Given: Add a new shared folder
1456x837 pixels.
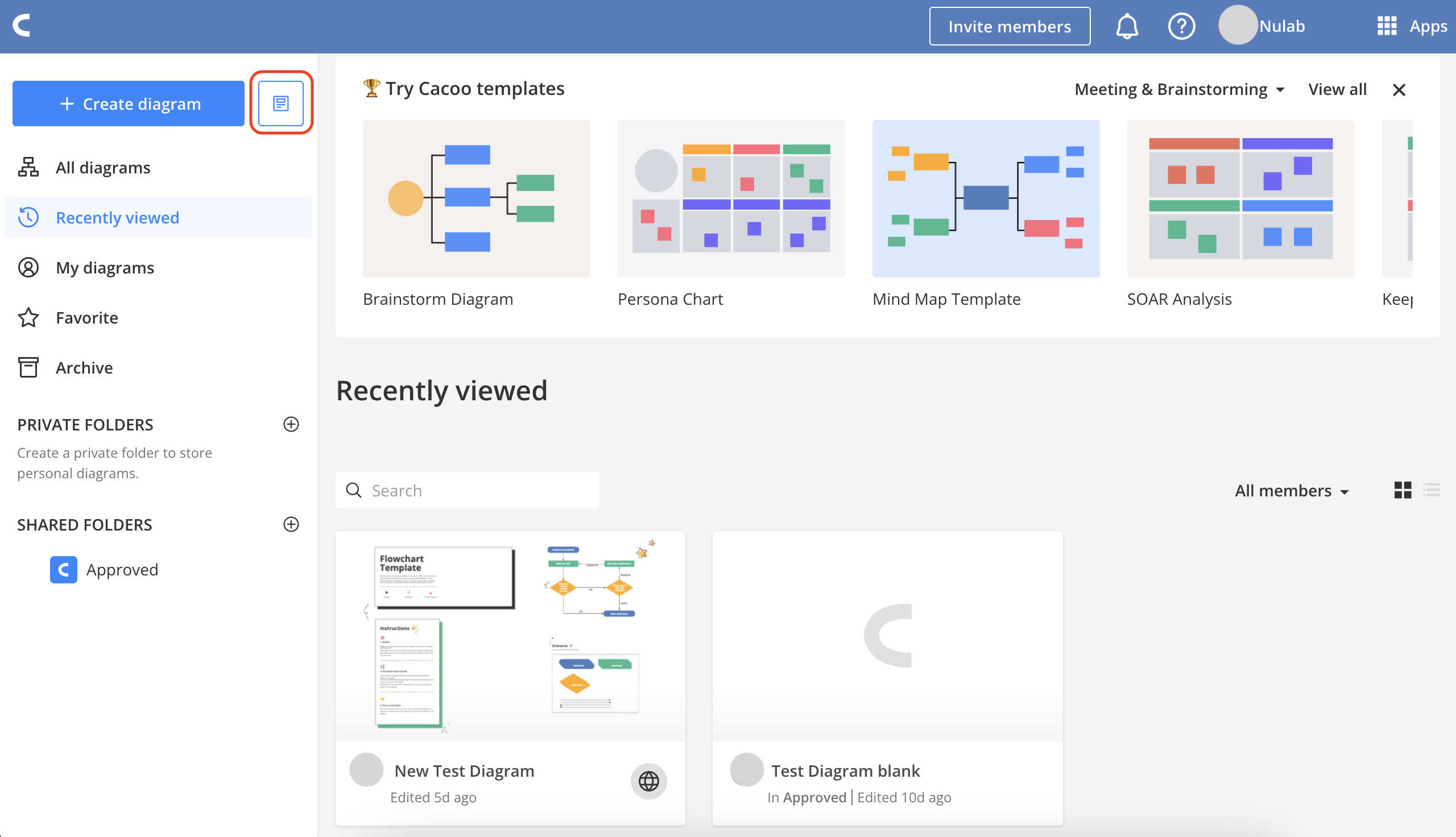Looking at the screenshot, I should [291, 524].
